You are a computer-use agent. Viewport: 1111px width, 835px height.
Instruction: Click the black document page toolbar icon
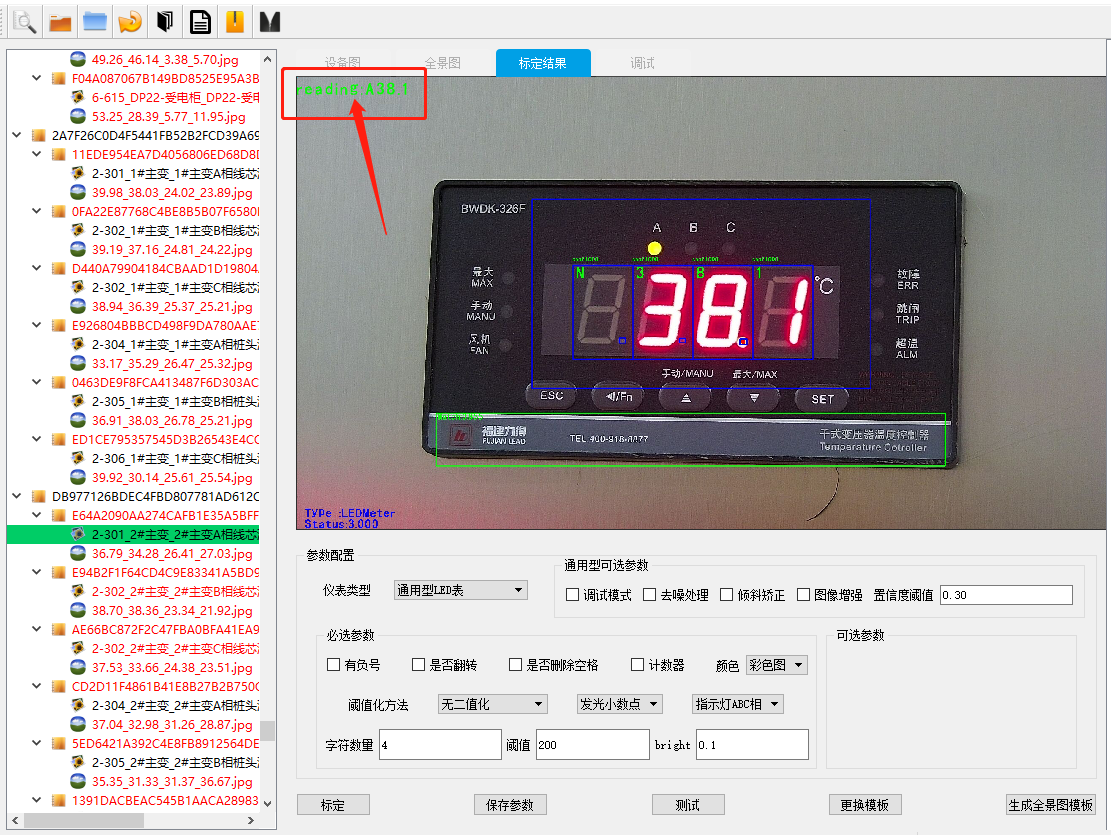(201, 22)
